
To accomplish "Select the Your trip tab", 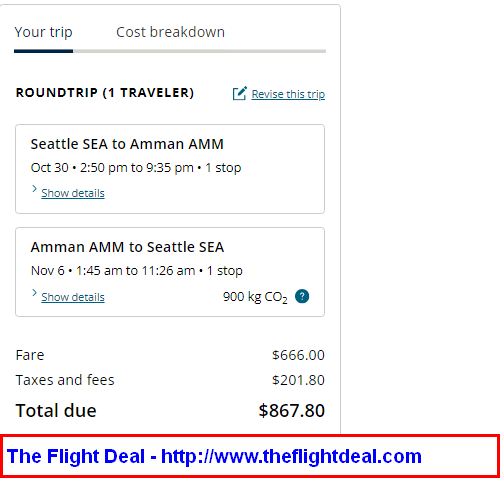I will pos(43,33).
